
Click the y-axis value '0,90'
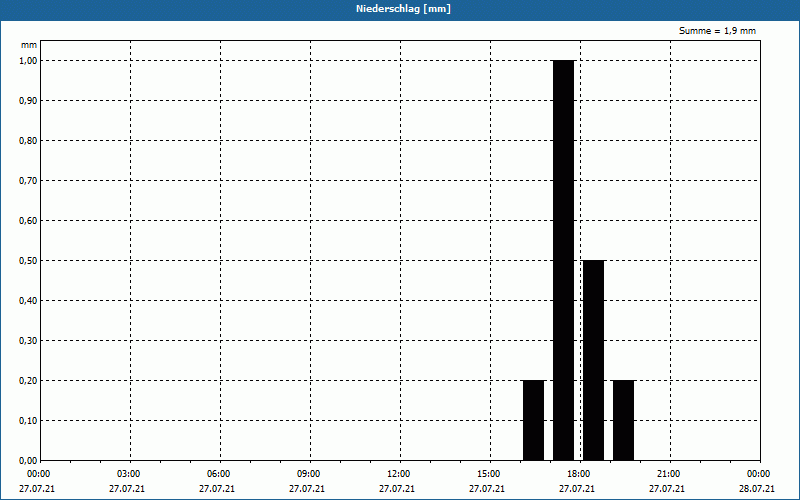(28, 101)
